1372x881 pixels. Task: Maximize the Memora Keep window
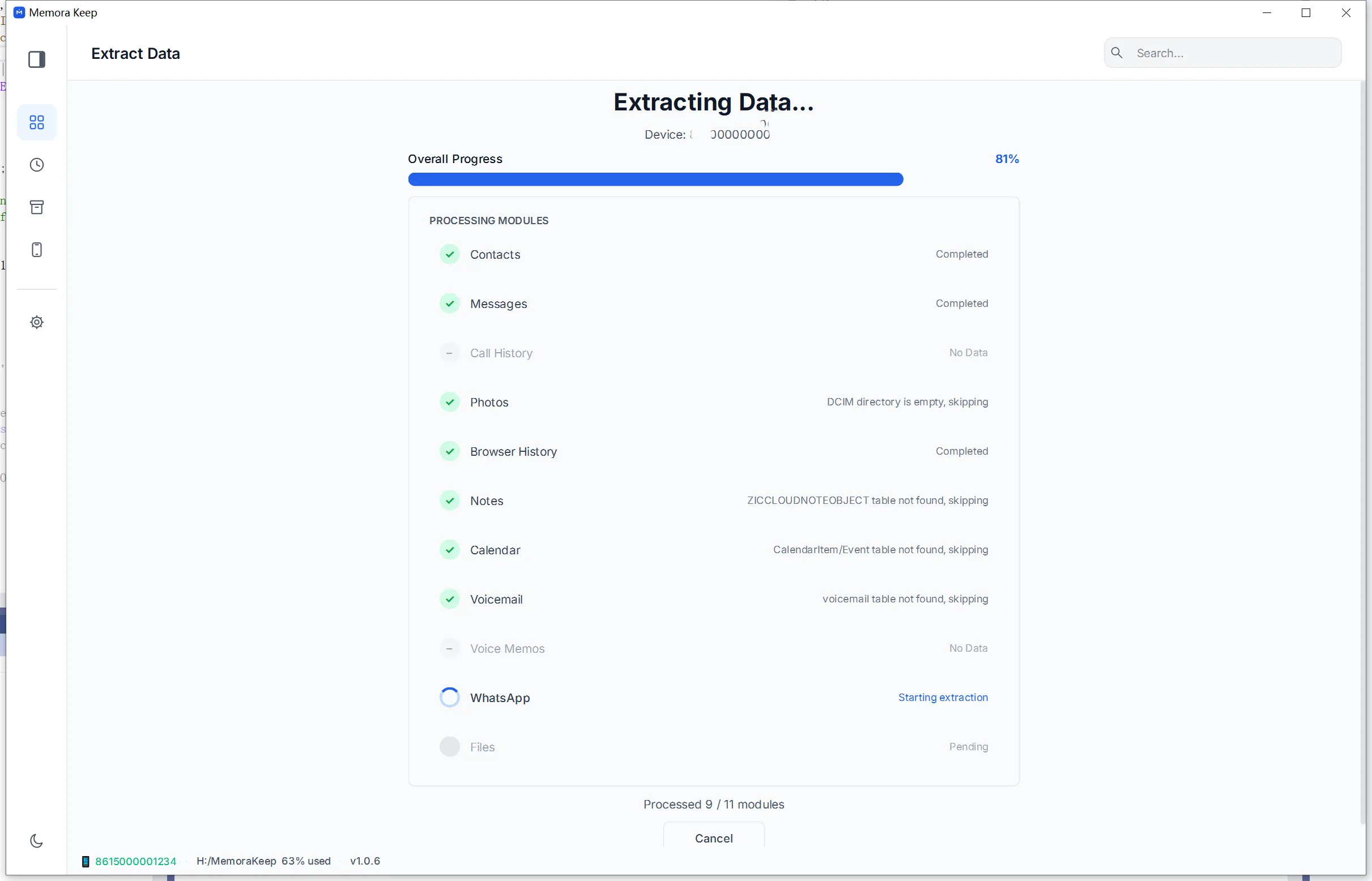click(x=1306, y=12)
